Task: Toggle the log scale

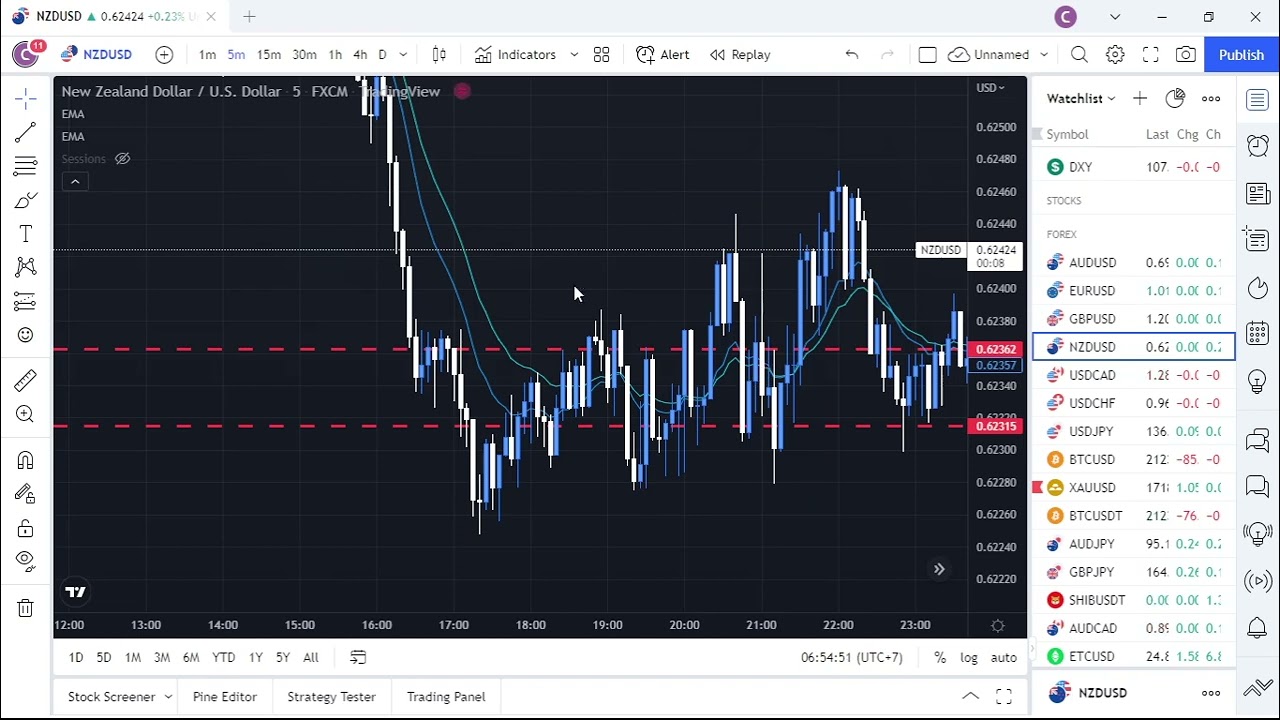Action: pyautogui.click(x=969, y=657)
